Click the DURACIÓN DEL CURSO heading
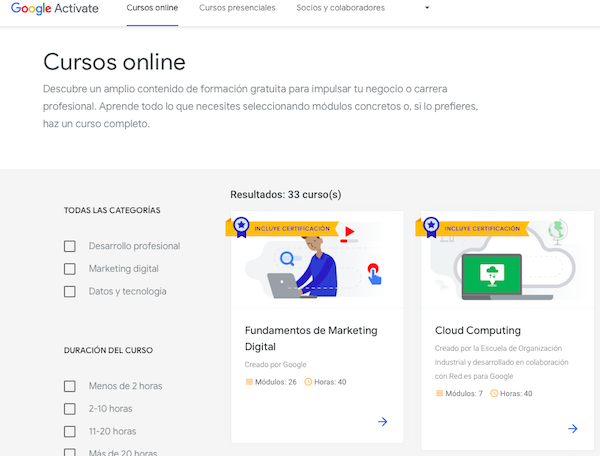Image resolution: width=600 pixels, height=456 pixels. pos(108,350)
